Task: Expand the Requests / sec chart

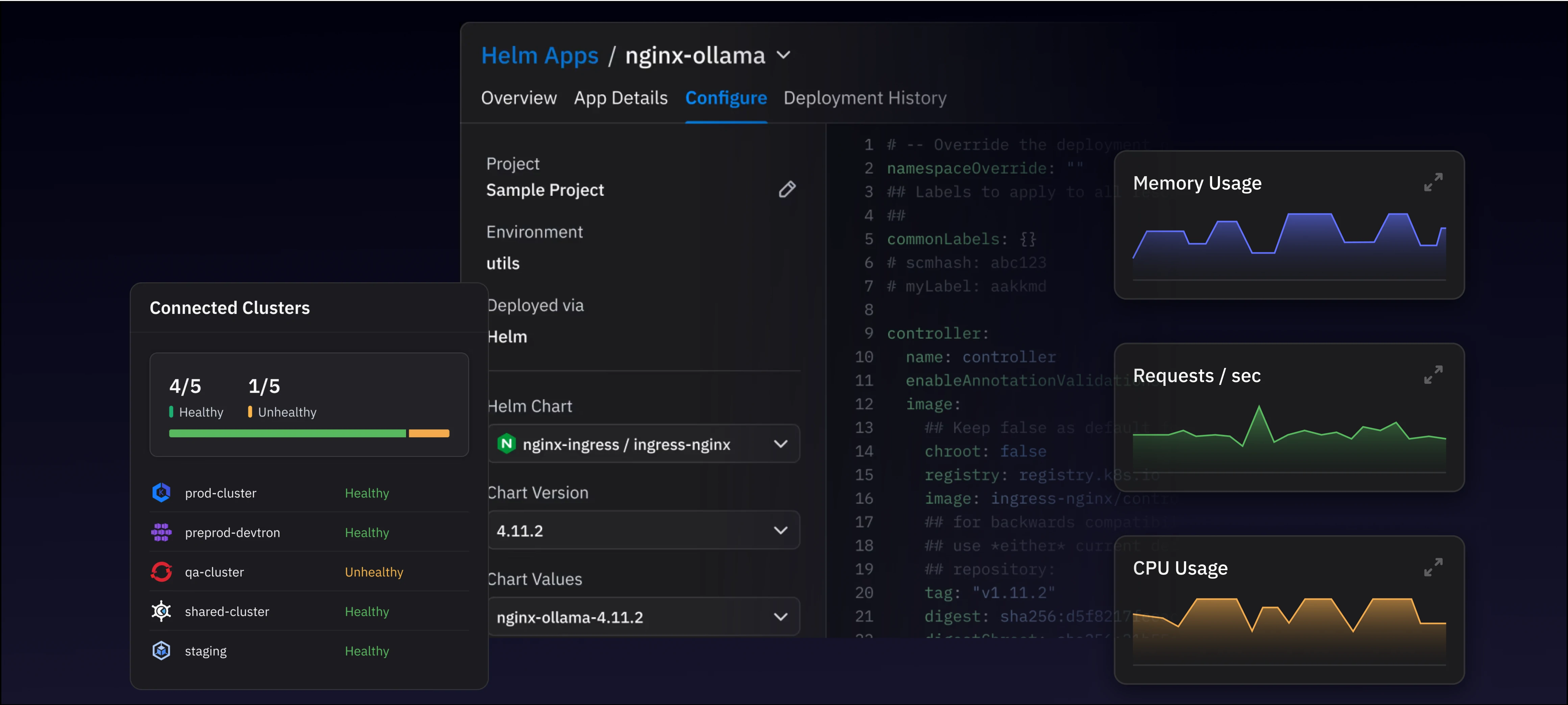Action: coord(1433,374)
